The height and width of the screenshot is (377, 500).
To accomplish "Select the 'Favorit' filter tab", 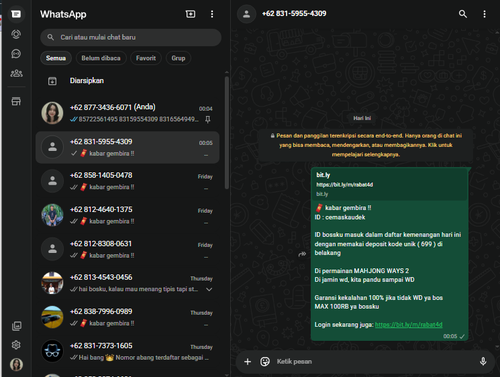I will pyautogui.click(x=146, y=58).
